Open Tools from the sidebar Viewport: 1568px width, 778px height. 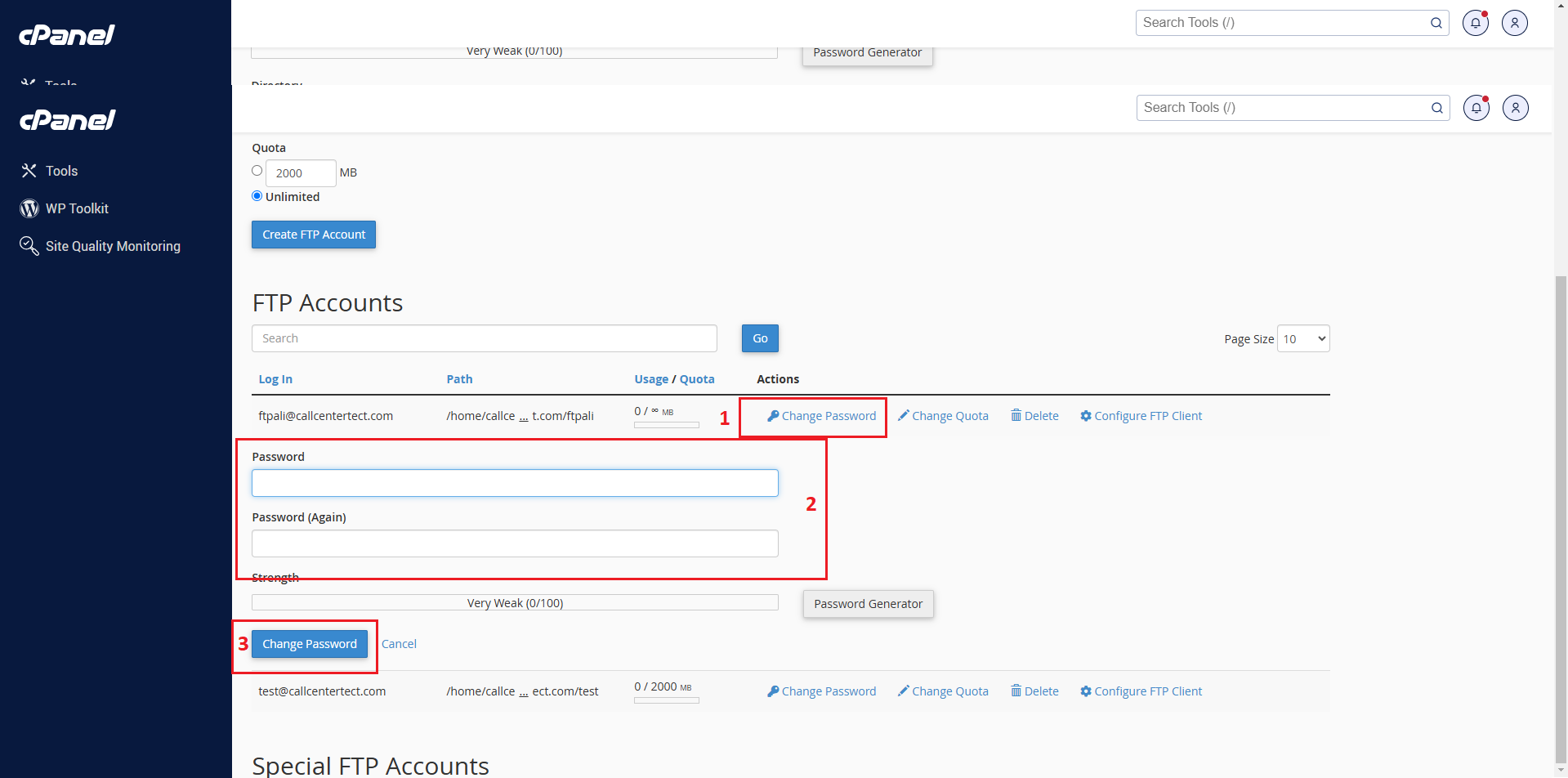(x=61, y=171)
